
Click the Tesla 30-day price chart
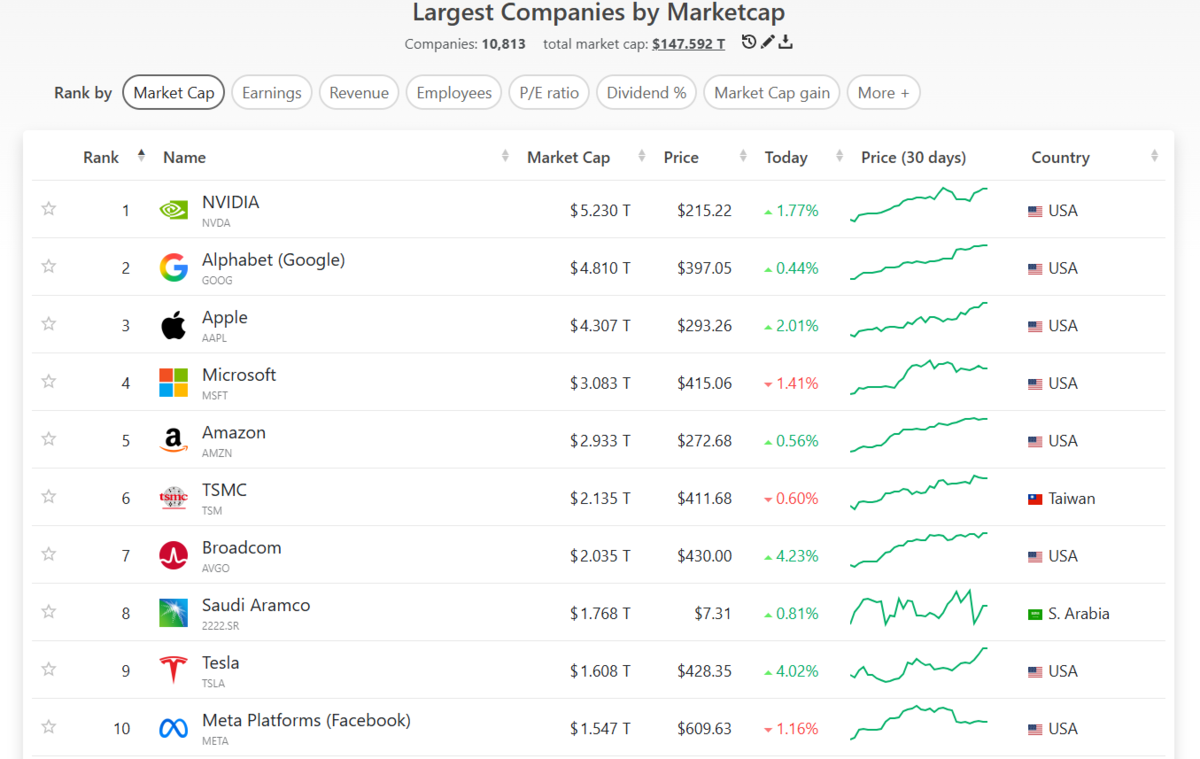[919, 666]
